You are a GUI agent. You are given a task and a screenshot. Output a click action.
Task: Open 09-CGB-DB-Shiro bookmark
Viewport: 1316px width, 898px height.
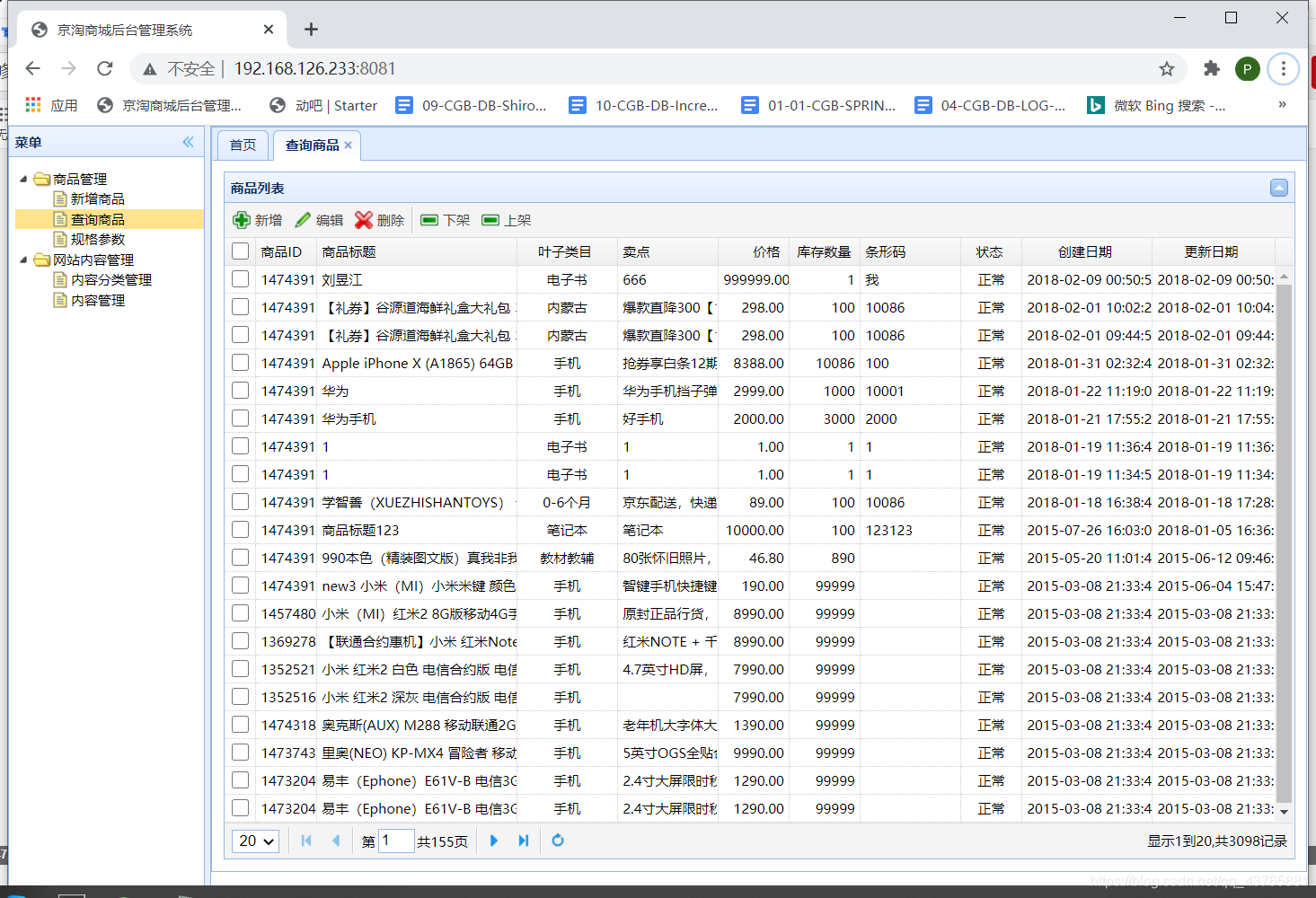click(472, 105)
